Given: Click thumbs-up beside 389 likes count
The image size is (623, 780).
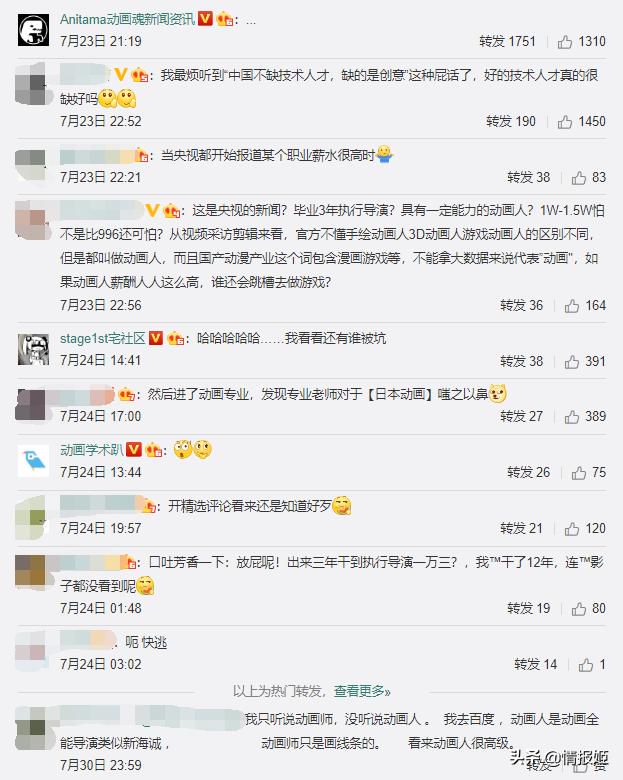Looking at the screenshot, I should tap(572, 417).
